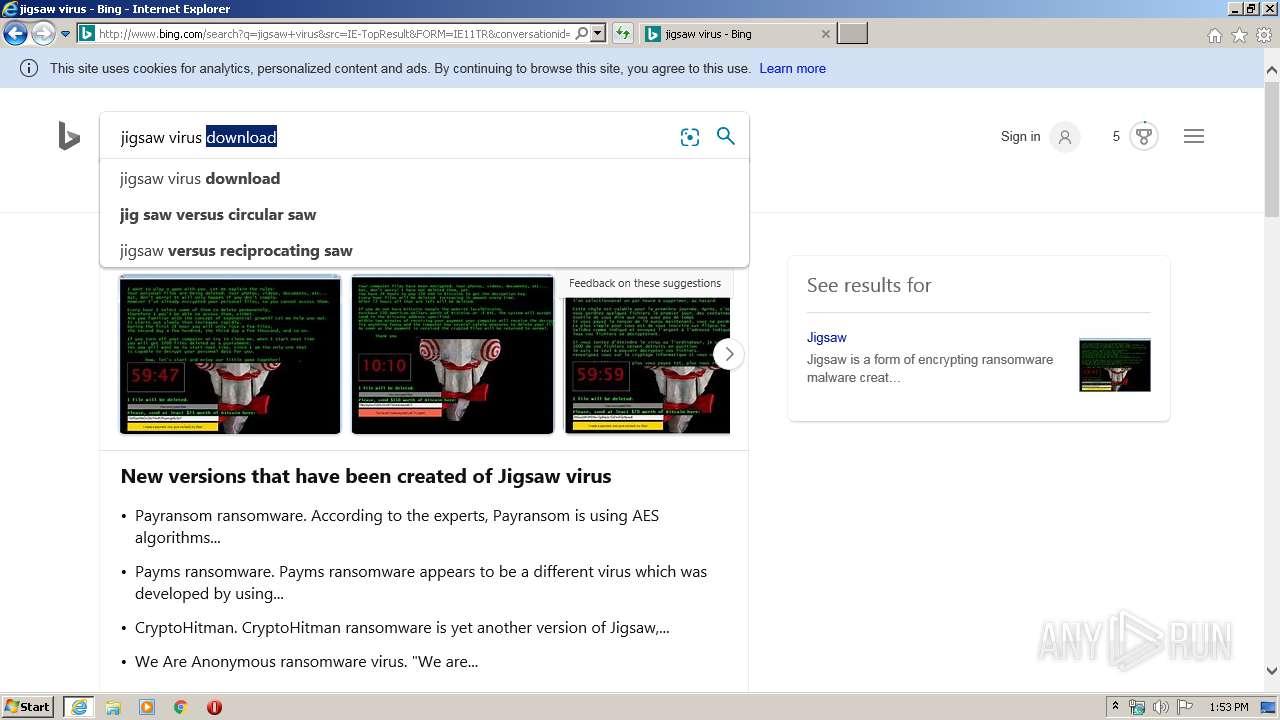1280x720 pixels.
Task: Click the page scrollbar up arrow
Action: click(1272, 69)
